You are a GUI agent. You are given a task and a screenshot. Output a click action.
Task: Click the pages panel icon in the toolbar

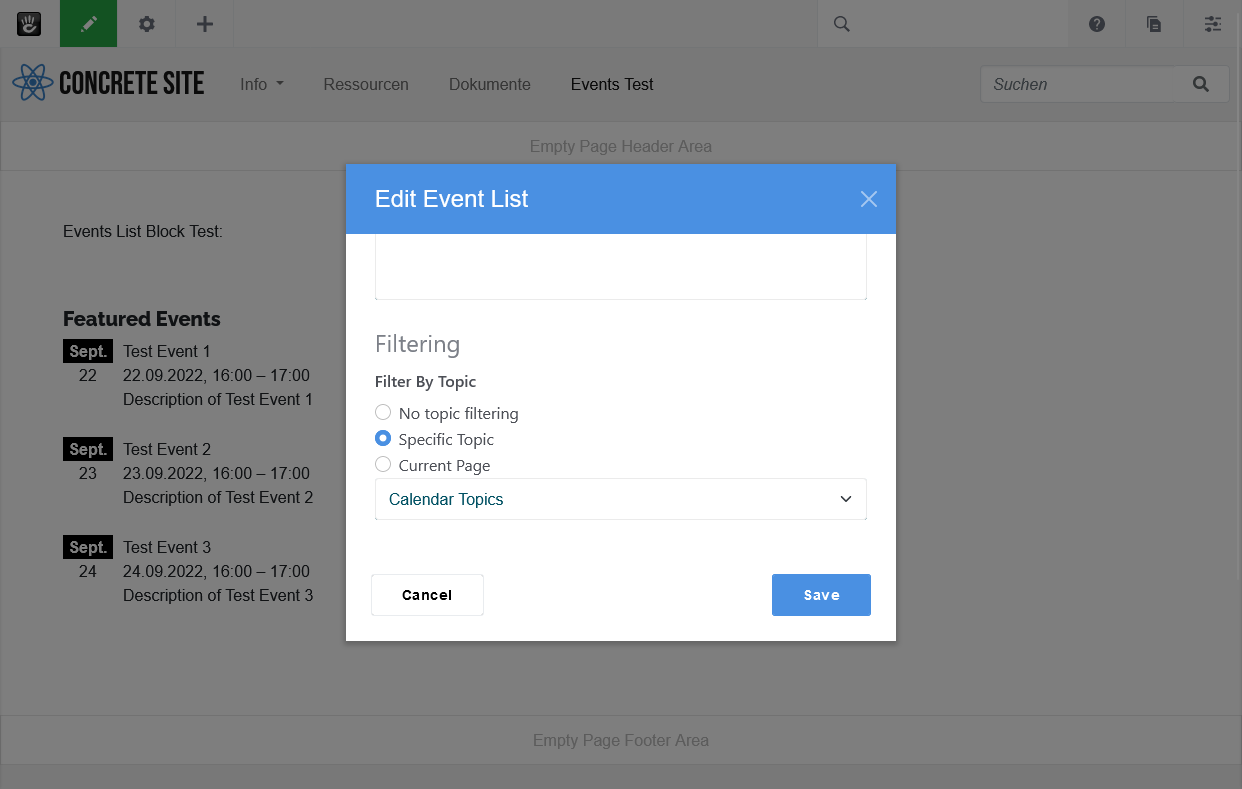coord(1154,23)
